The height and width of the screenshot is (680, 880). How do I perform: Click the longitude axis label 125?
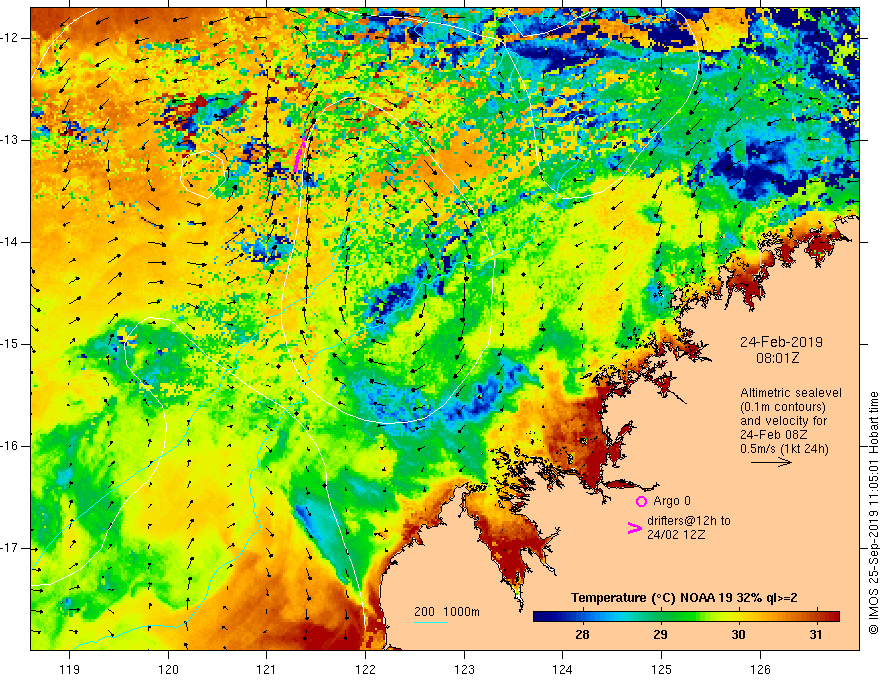coord(662,669)
